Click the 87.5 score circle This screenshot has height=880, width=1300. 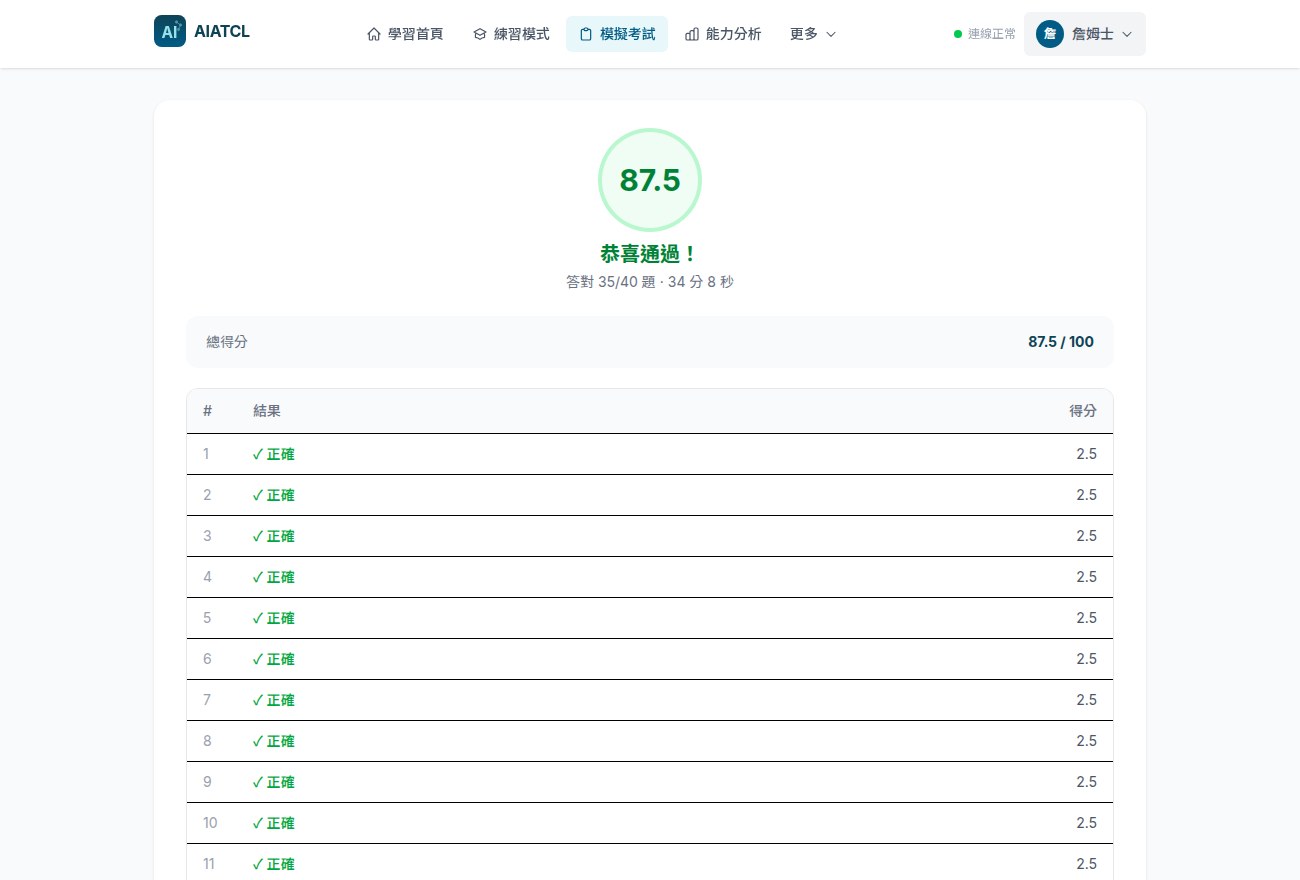650,180
